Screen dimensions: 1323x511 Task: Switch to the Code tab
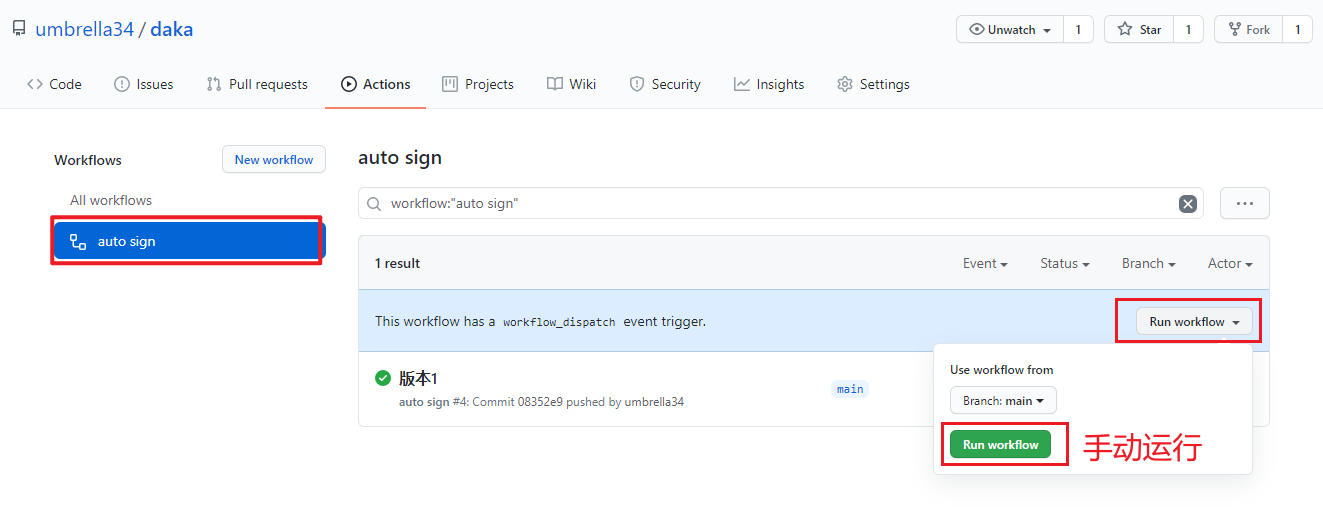click(x=54, y=84)
